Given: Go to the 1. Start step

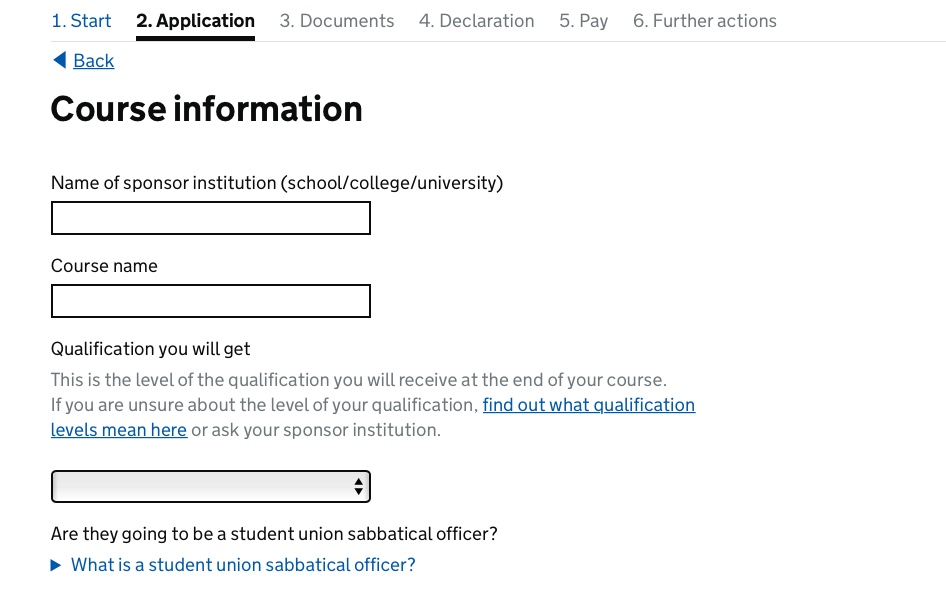Looking at the screenshot, I should pos(81,21).
